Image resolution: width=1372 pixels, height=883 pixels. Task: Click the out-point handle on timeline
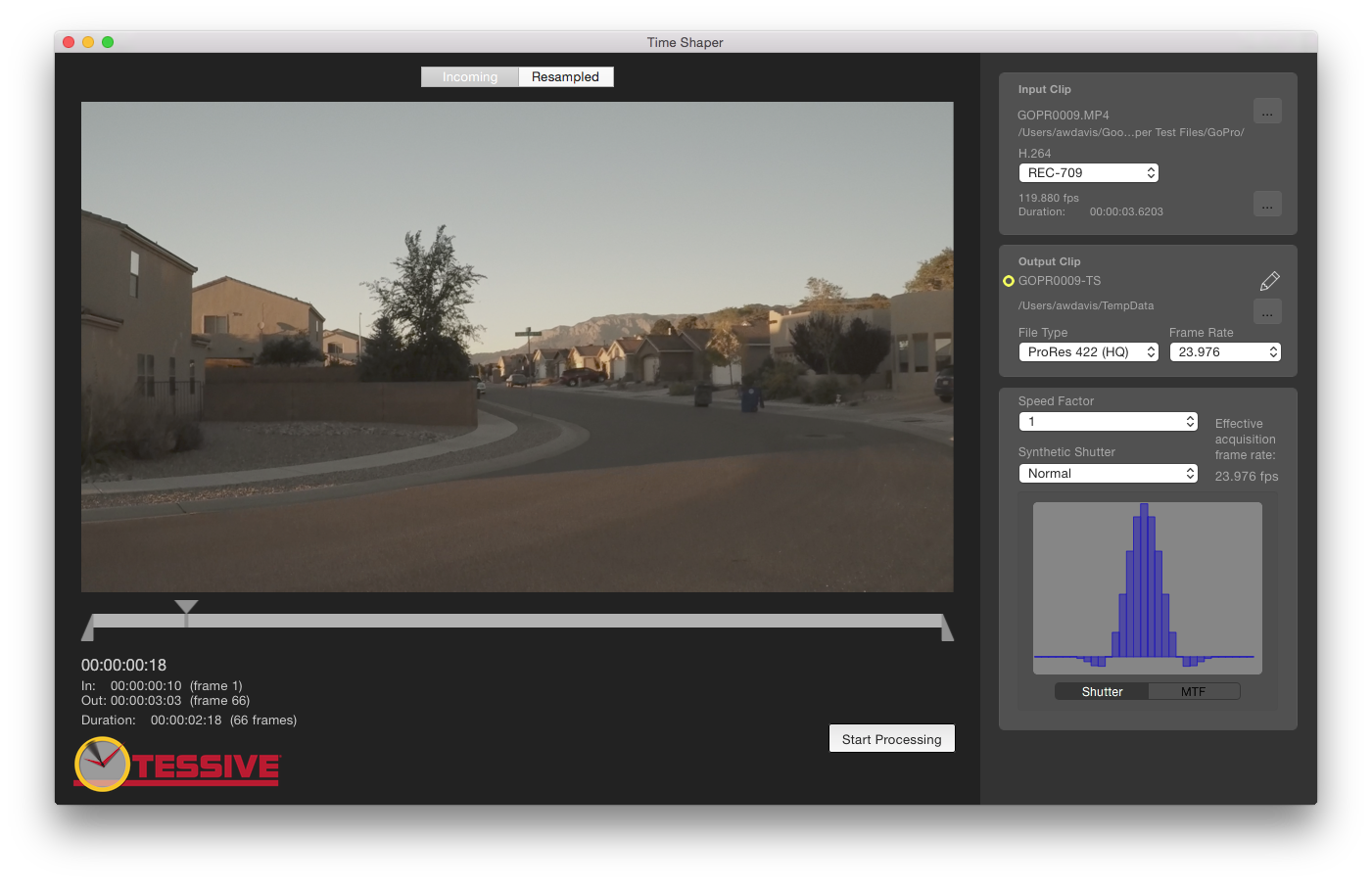[x=947, y=627]
